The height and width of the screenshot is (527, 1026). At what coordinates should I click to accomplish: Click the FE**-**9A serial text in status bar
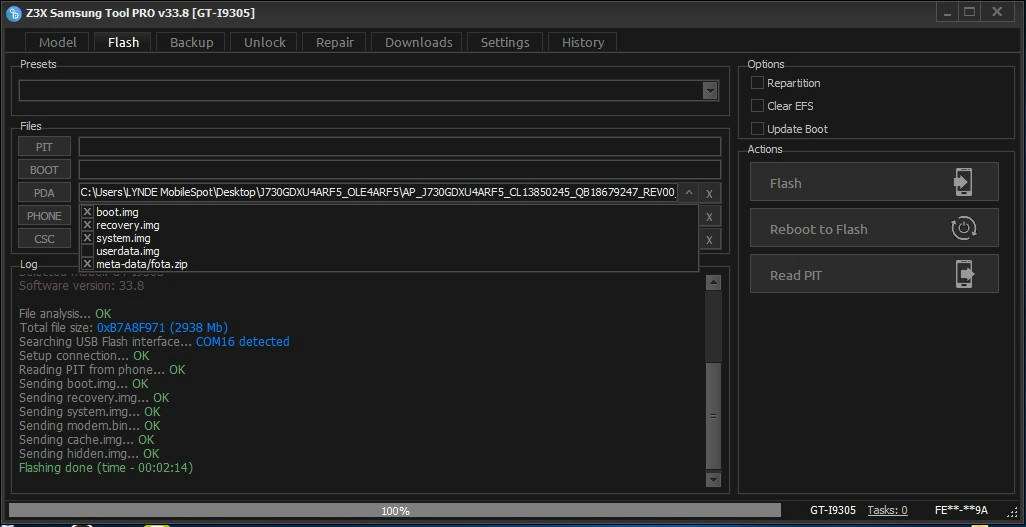(x=961, y=510)
